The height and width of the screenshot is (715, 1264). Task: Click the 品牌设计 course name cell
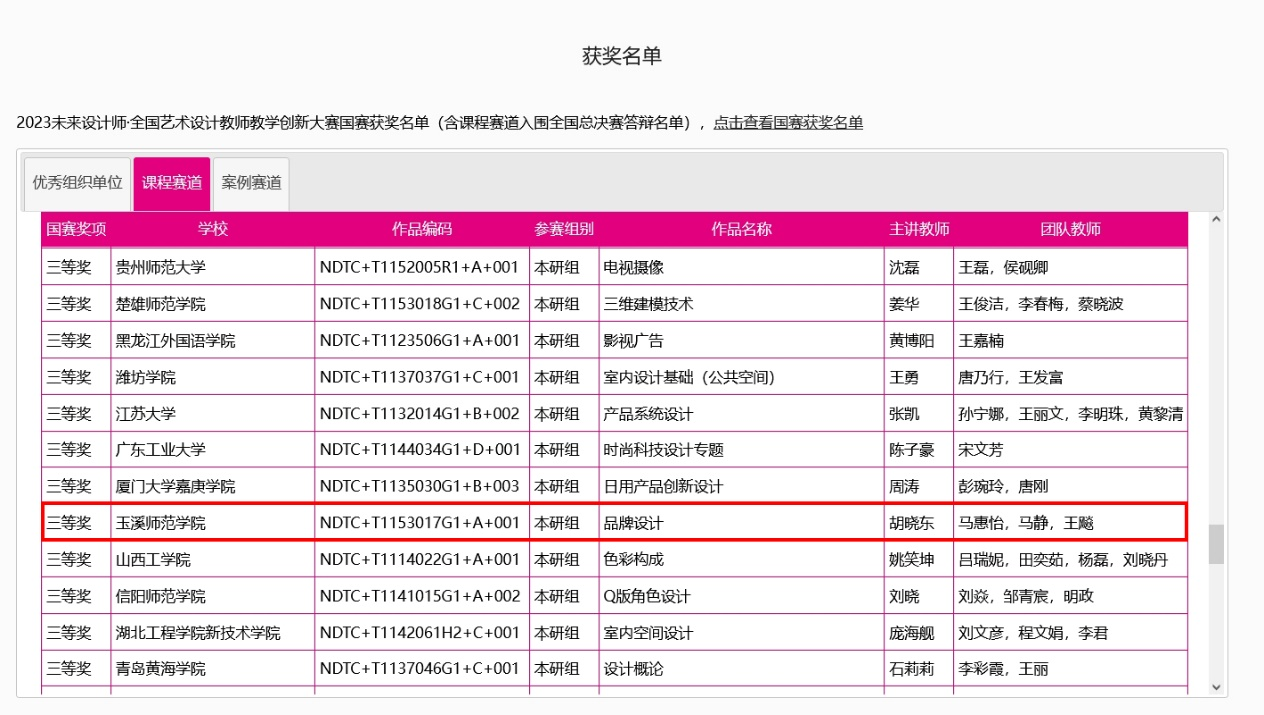tap(633, 523)
